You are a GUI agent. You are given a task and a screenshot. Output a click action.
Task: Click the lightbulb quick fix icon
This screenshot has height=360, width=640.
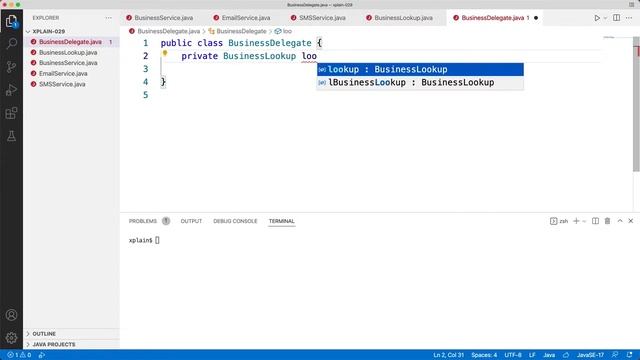tap(165, 53)
